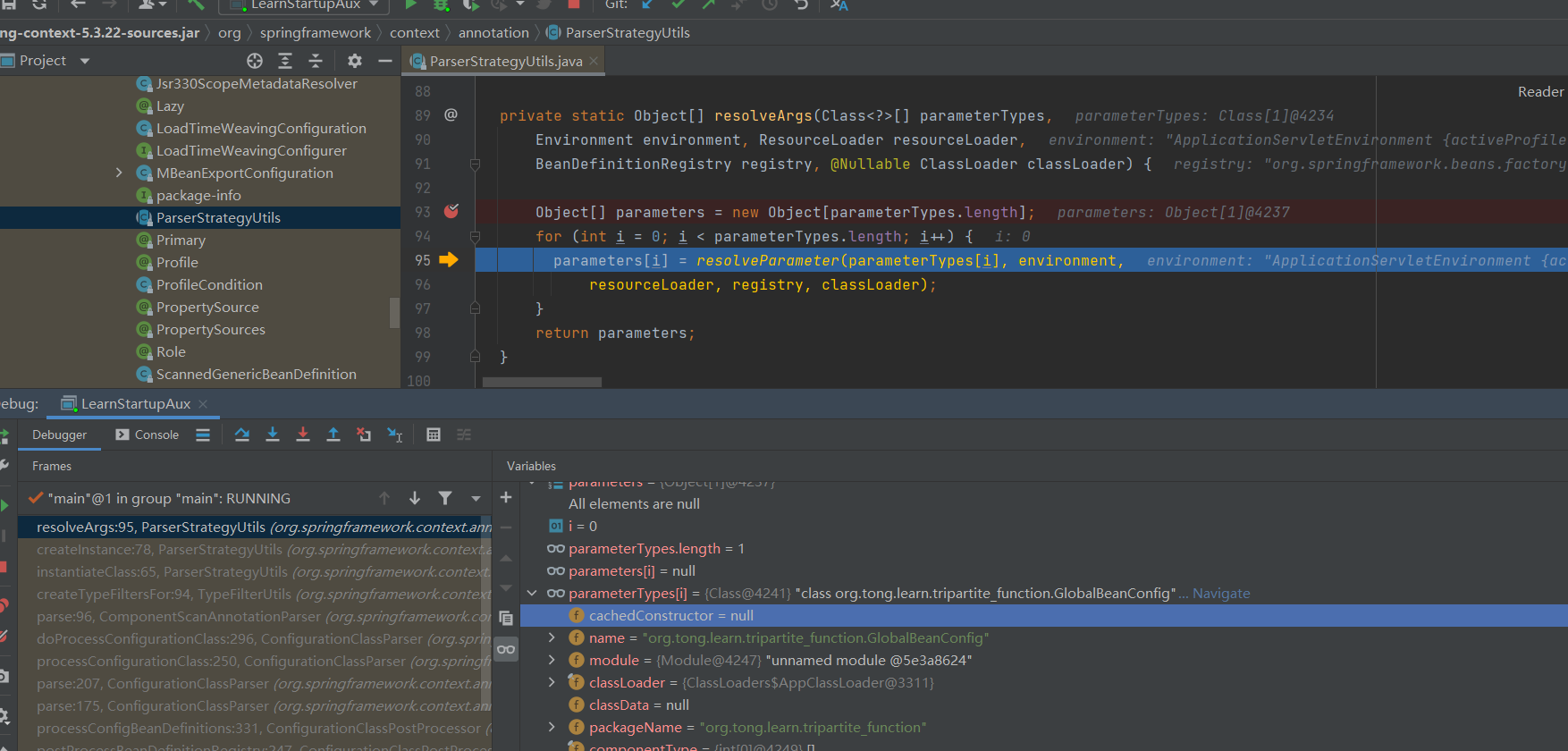Click the Navigate link for parameterTypes[i]

[x=1221, y=593]
